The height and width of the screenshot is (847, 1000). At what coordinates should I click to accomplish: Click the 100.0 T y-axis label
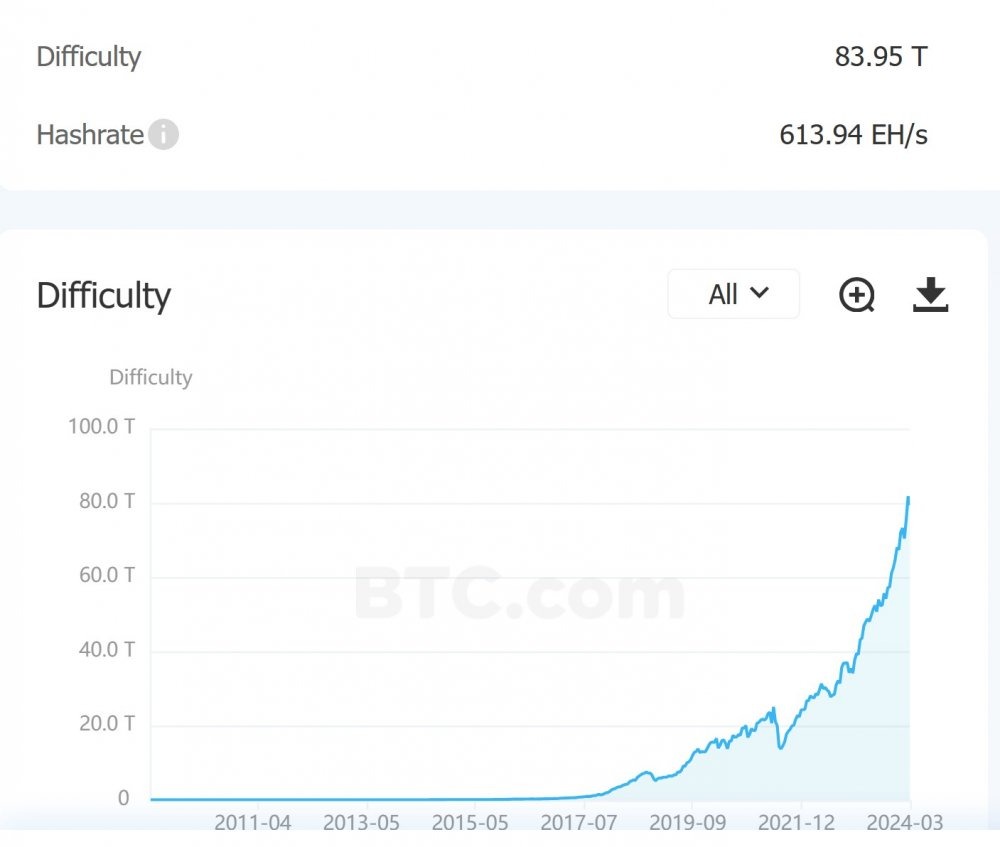click(x=101, y=426)
